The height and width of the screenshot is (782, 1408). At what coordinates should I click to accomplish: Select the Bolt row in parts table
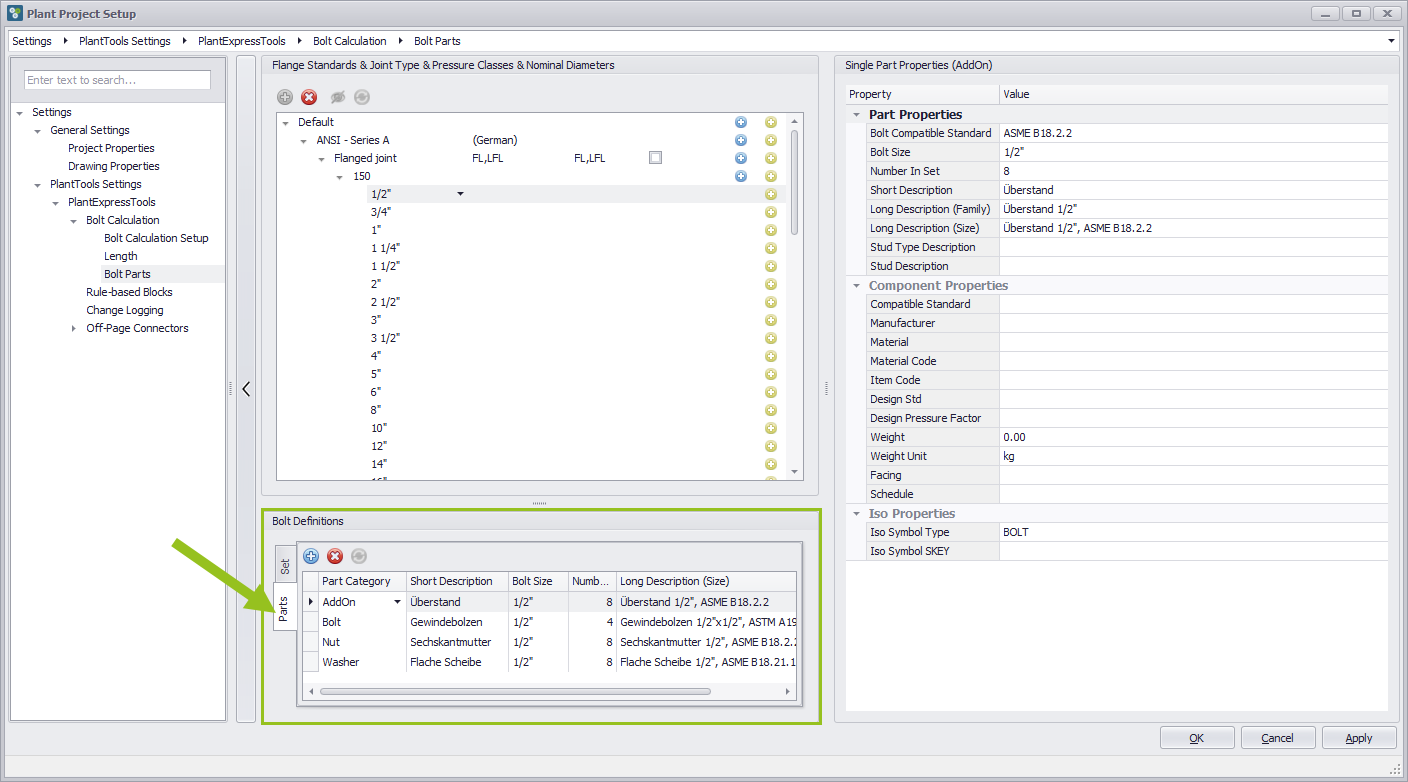pyautogui.click(x=550, y=622)
